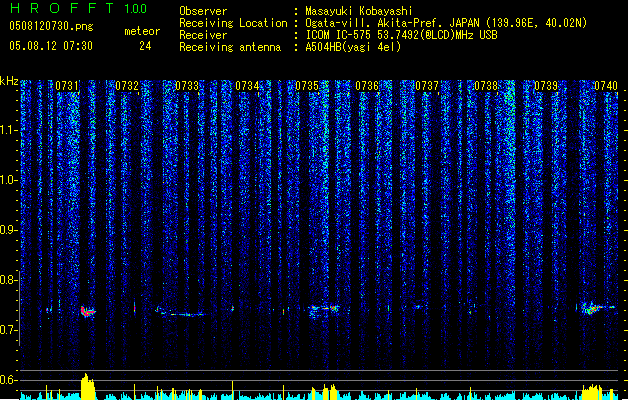Screen dimensions: 629x400
Task: Click the A504HB(yagi 4el) antenna text
Action: click(353, 47)
